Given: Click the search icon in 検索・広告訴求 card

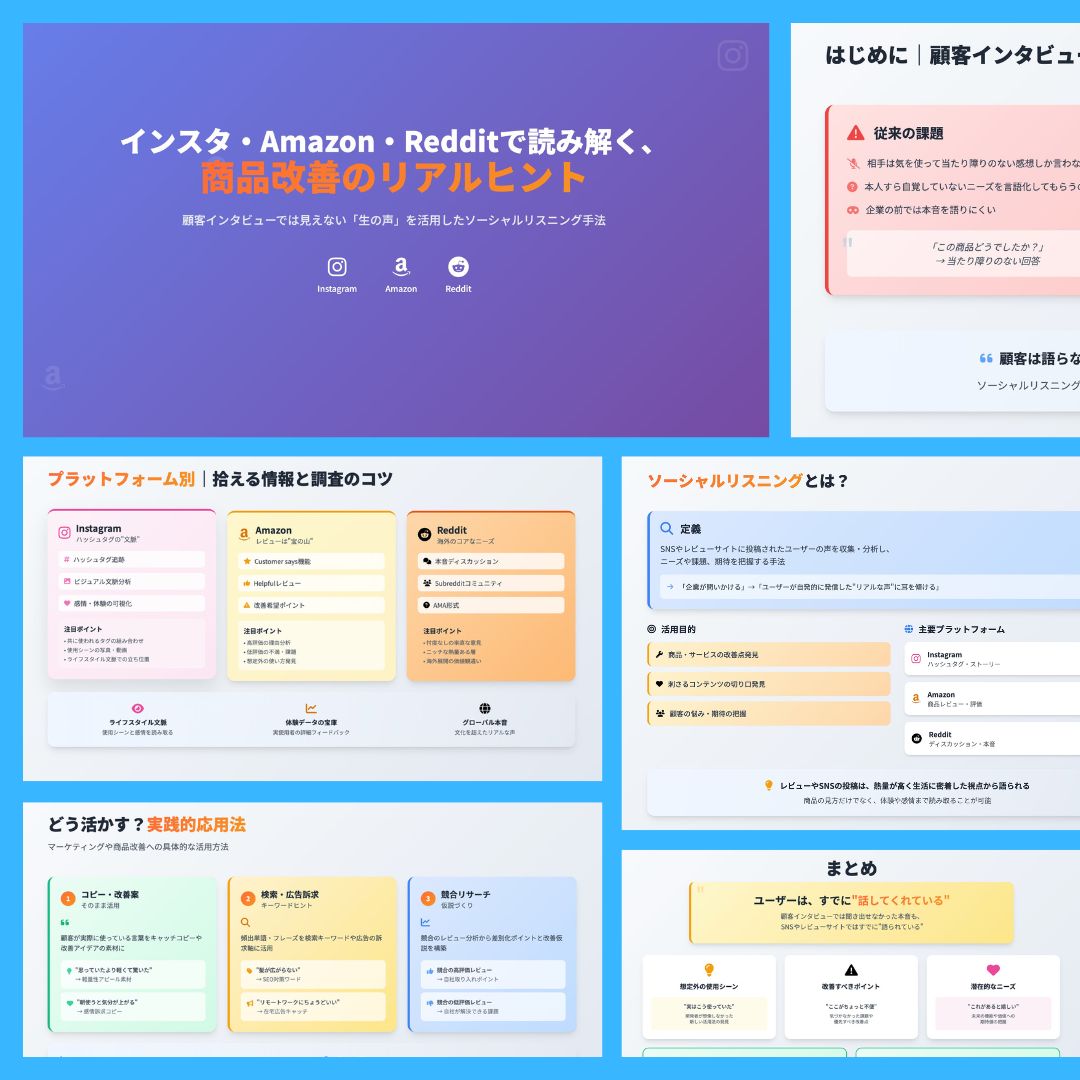Looking at the screenshot, I should point(245,922).
